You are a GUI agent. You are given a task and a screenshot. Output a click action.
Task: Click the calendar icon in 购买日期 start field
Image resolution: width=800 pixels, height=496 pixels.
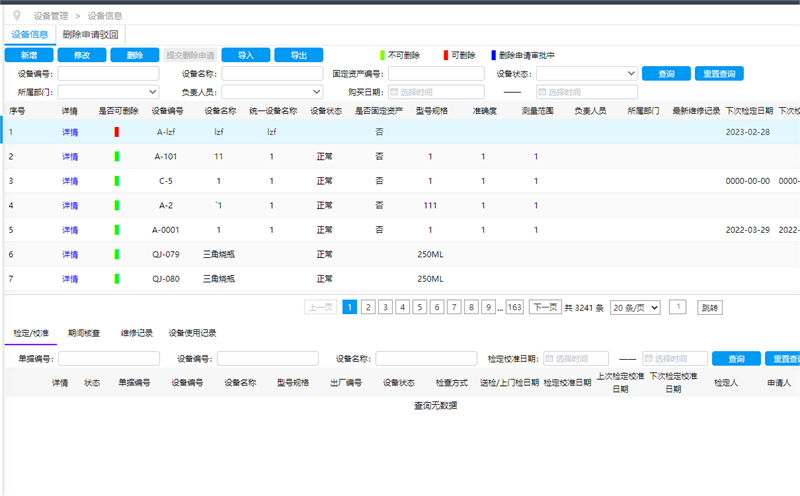[x=394, y=92]
